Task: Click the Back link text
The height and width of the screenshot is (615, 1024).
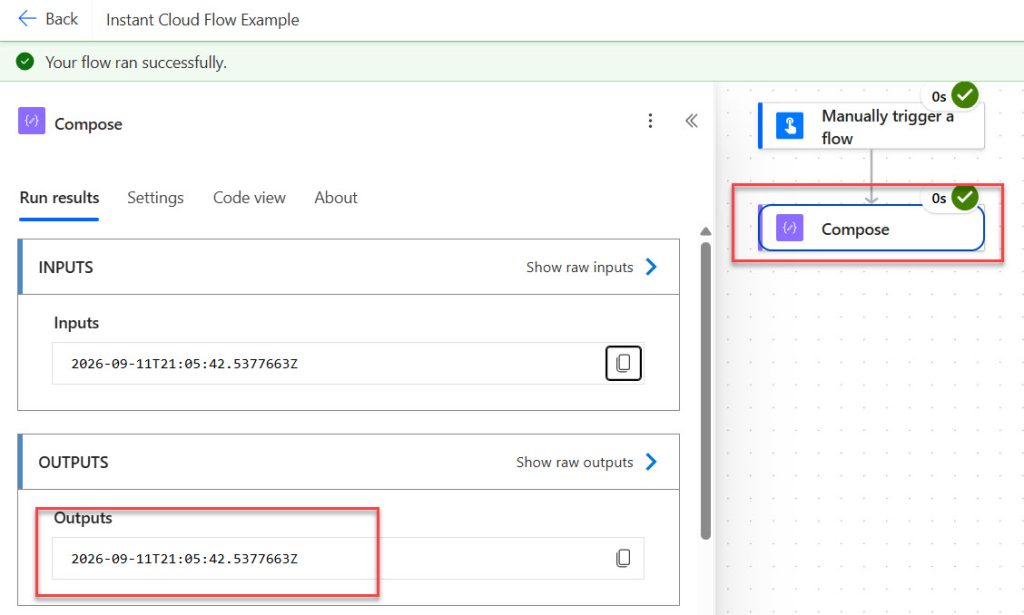Action: (x=61, y=19)
